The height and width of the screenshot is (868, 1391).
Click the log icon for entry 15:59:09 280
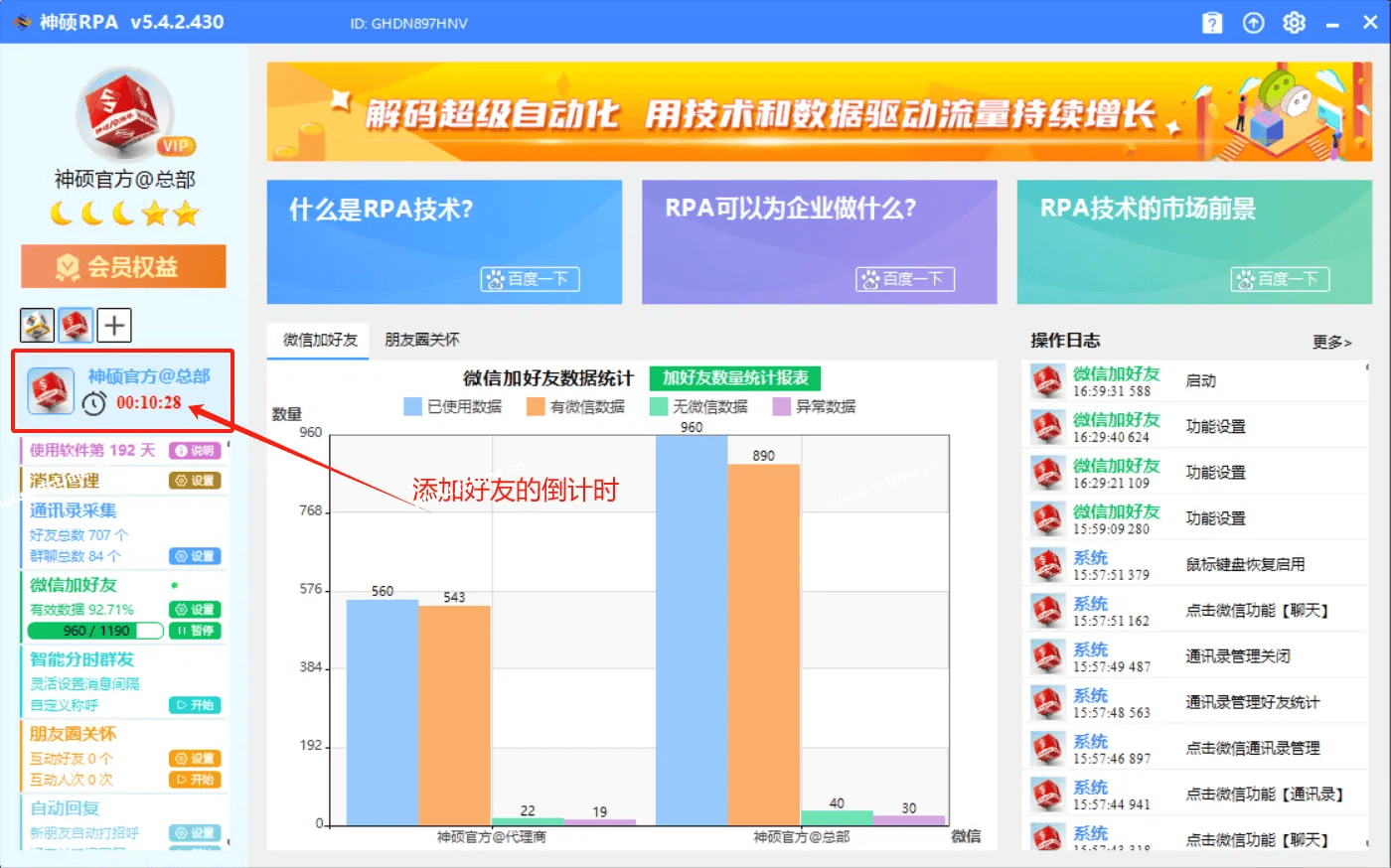(1047, 518)
